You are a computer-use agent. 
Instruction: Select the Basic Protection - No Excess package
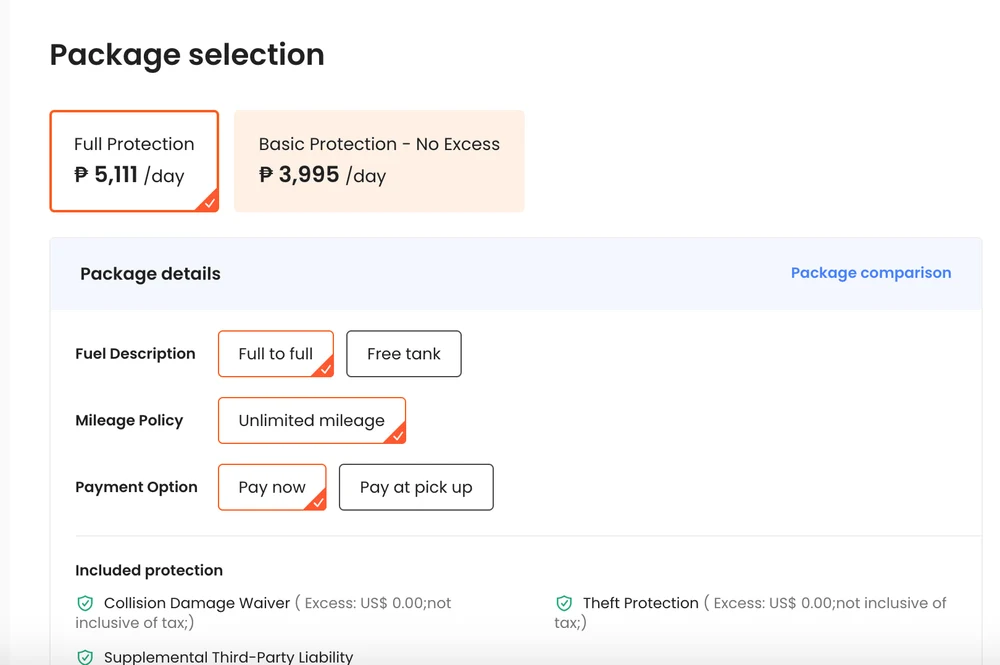click(x=379, y=160)
